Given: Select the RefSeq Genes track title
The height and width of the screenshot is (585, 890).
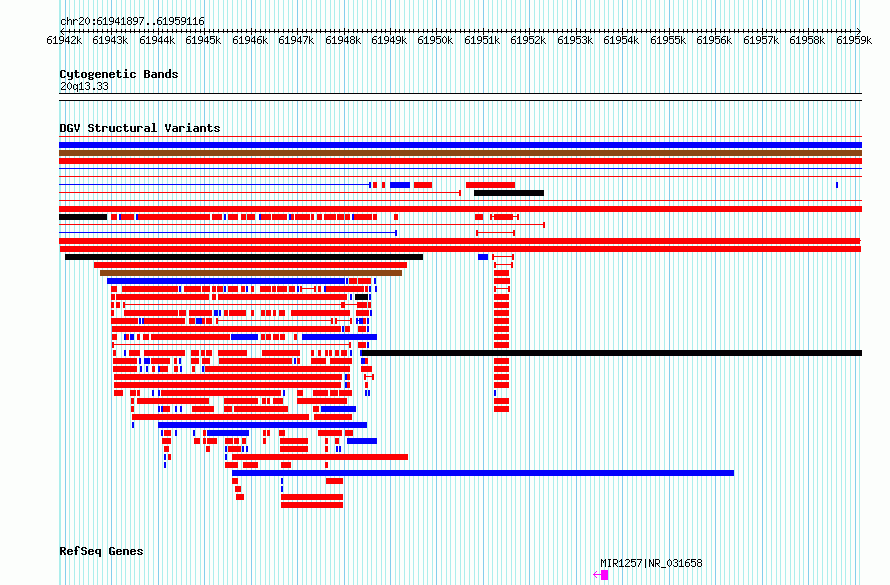Looking at the screenshot, I should click(101, 551).
